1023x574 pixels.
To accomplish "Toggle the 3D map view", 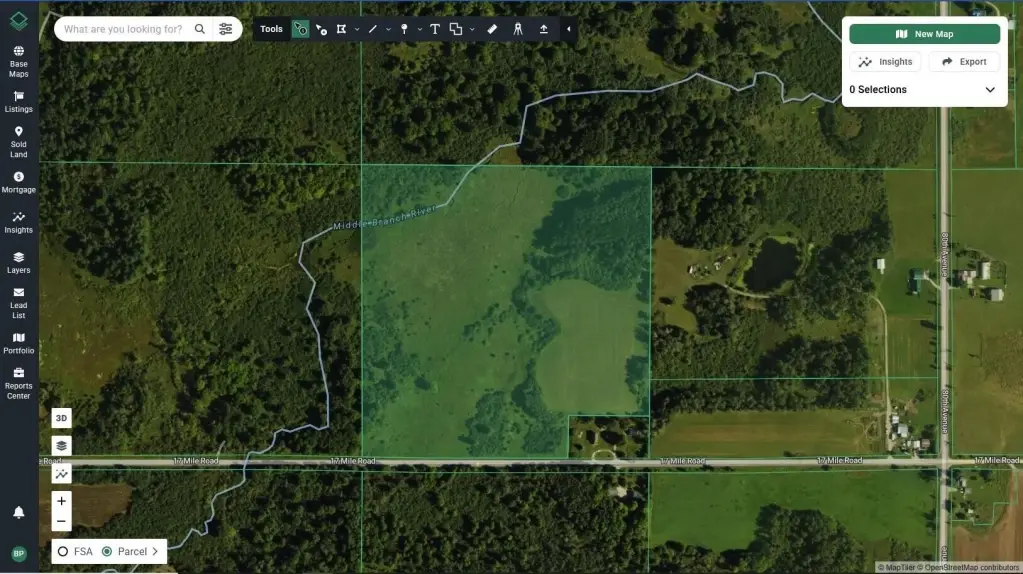I will [x=62, y=418].
